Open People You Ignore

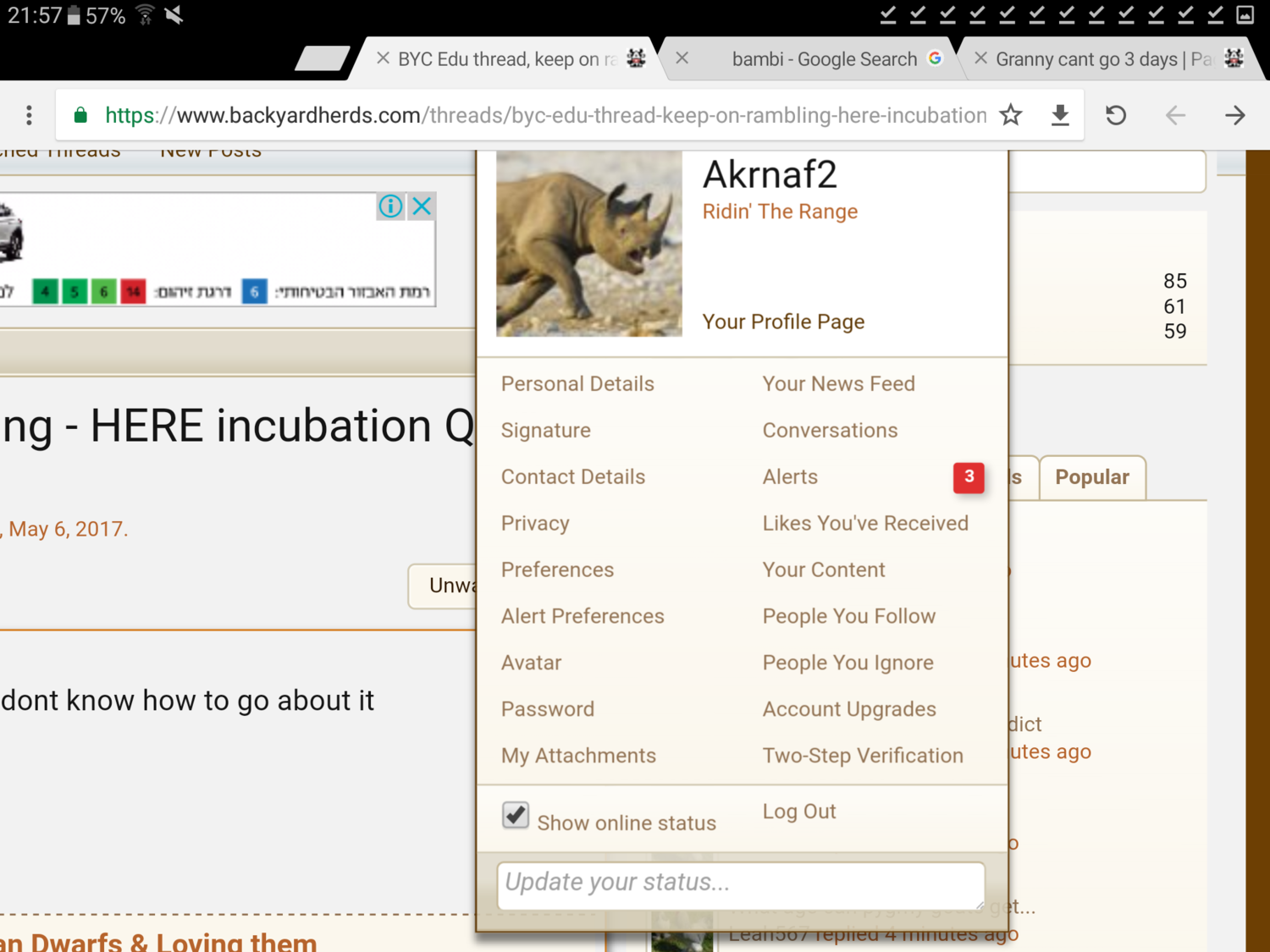pyautogui.click(x=848, y=663)
